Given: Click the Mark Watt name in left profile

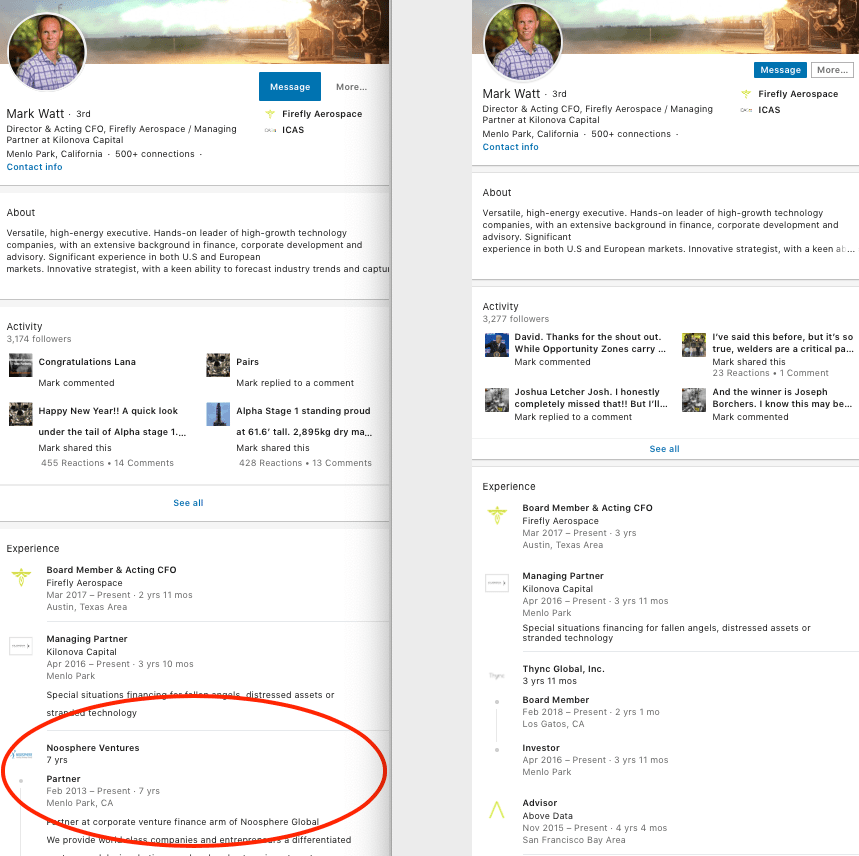Looking at the screenshot, I should pos(35,113).
